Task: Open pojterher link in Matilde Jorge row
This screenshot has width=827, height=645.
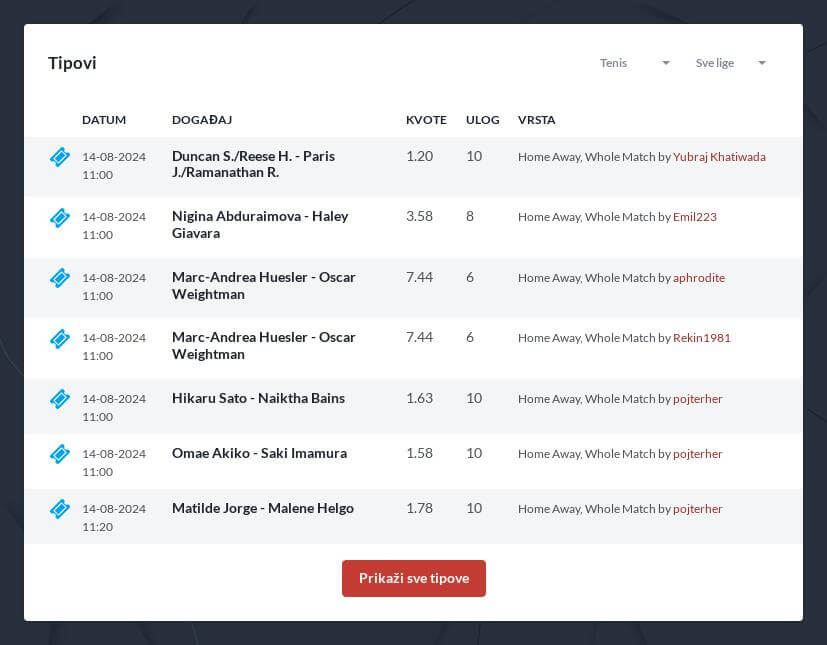Action: [x=697, y=509]
